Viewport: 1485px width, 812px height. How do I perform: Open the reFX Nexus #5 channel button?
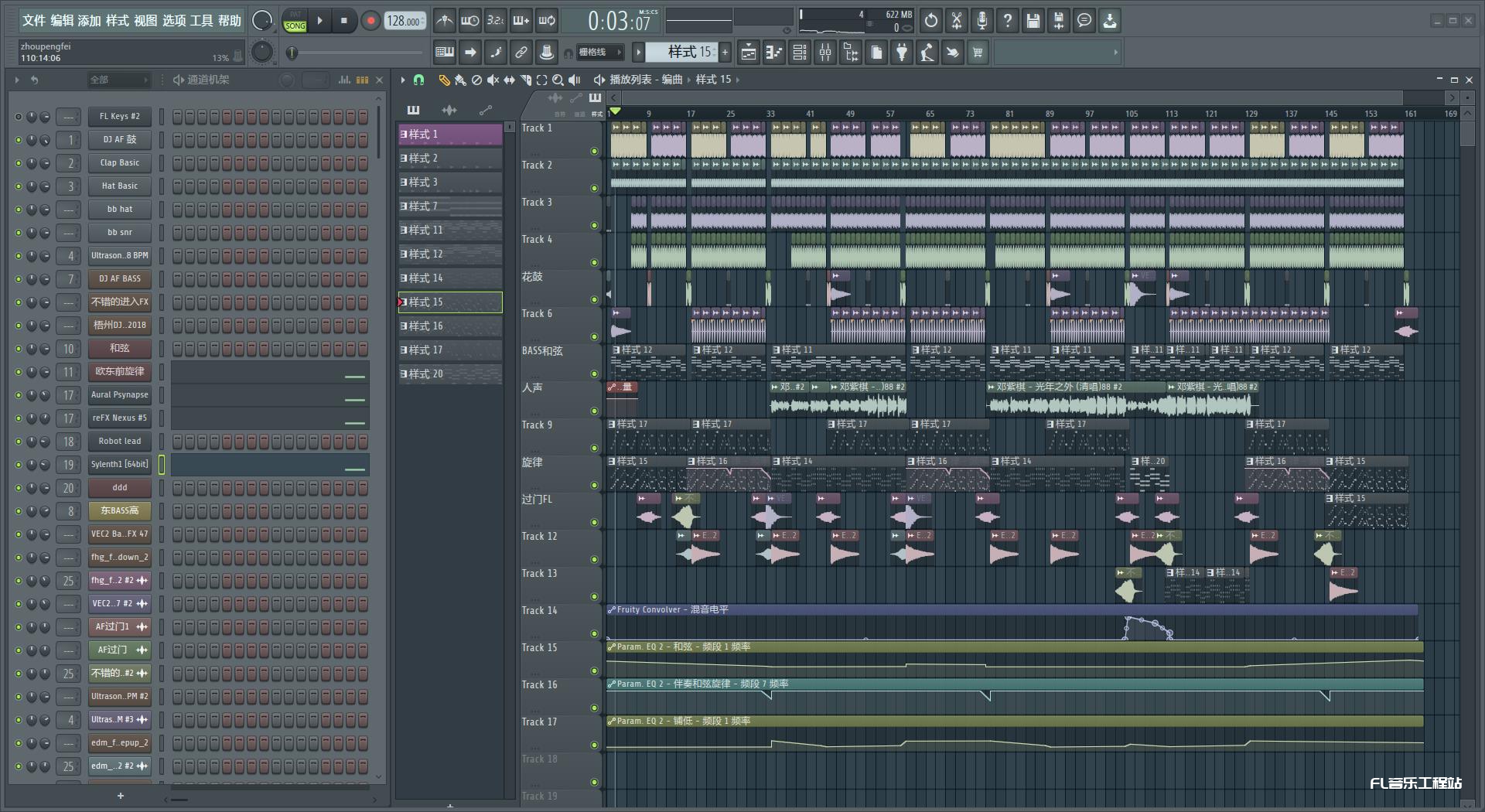[120, 418]
